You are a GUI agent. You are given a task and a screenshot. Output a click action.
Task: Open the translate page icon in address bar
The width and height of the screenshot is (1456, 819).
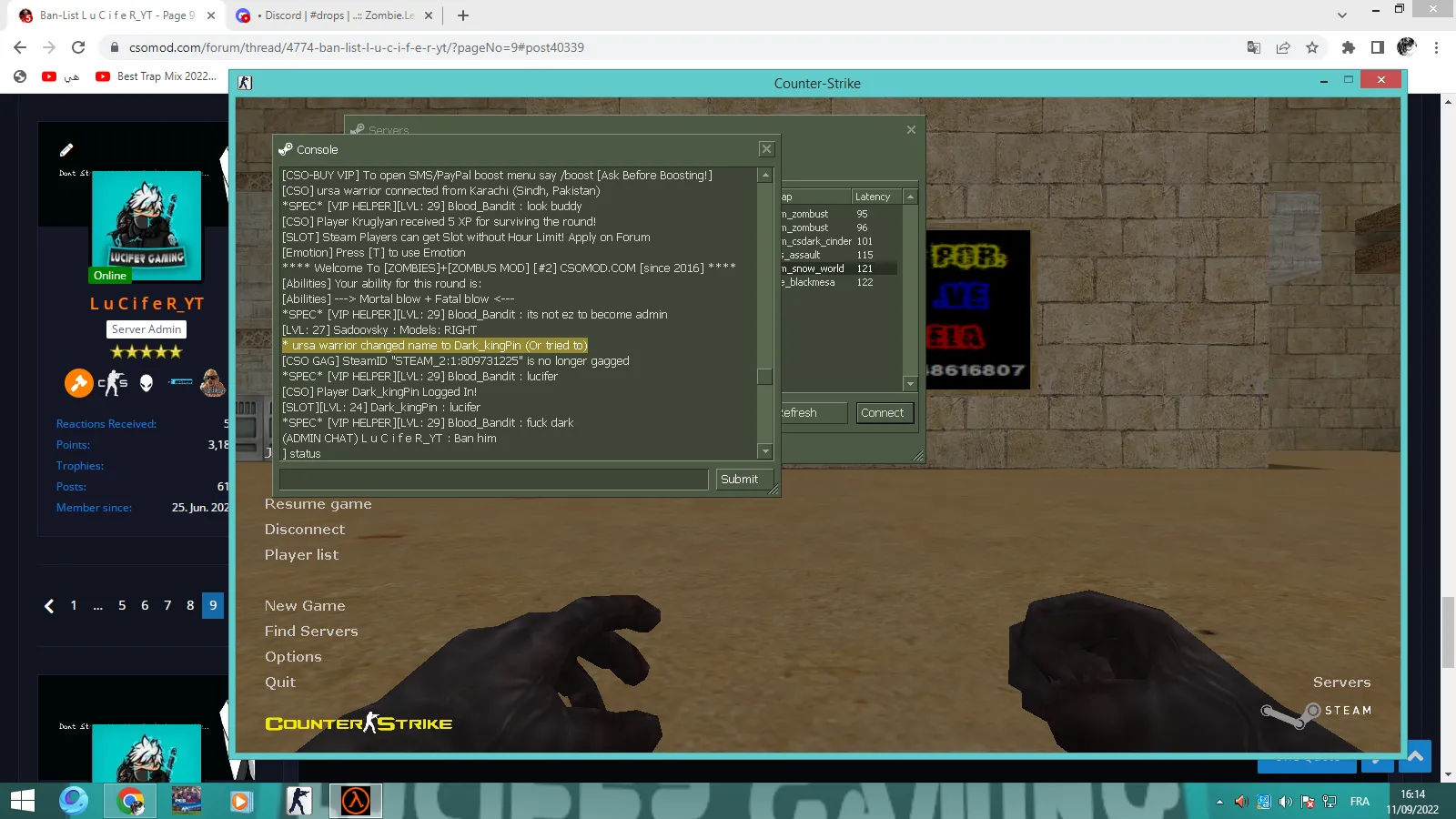click(x=1254, y=47)
